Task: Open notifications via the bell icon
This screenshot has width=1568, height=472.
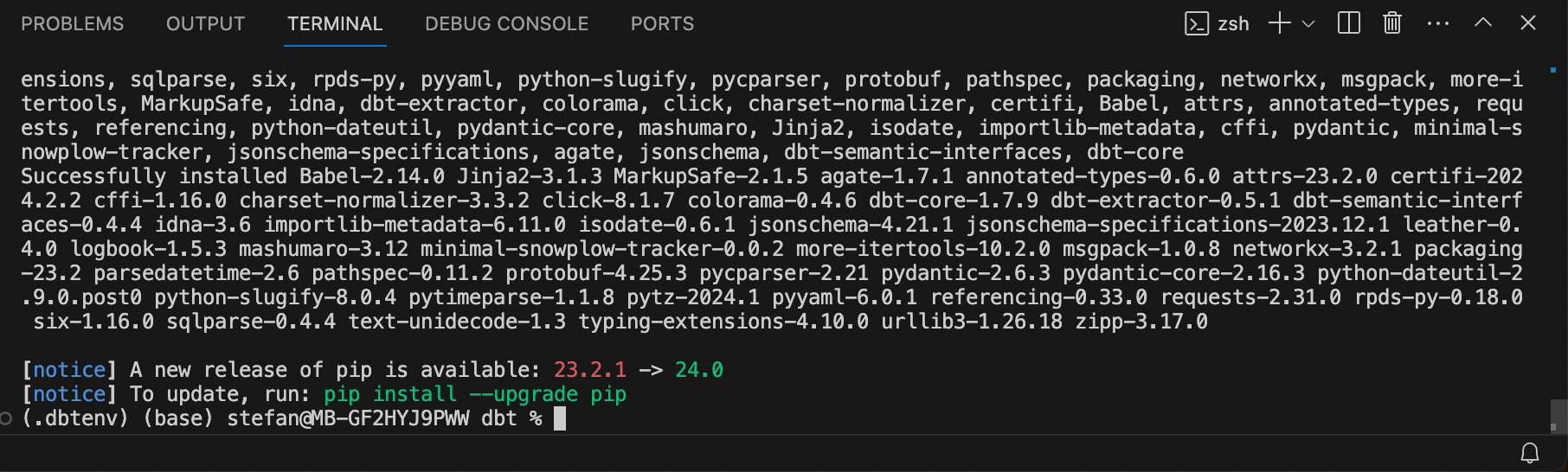Action: pos(1530,453)
